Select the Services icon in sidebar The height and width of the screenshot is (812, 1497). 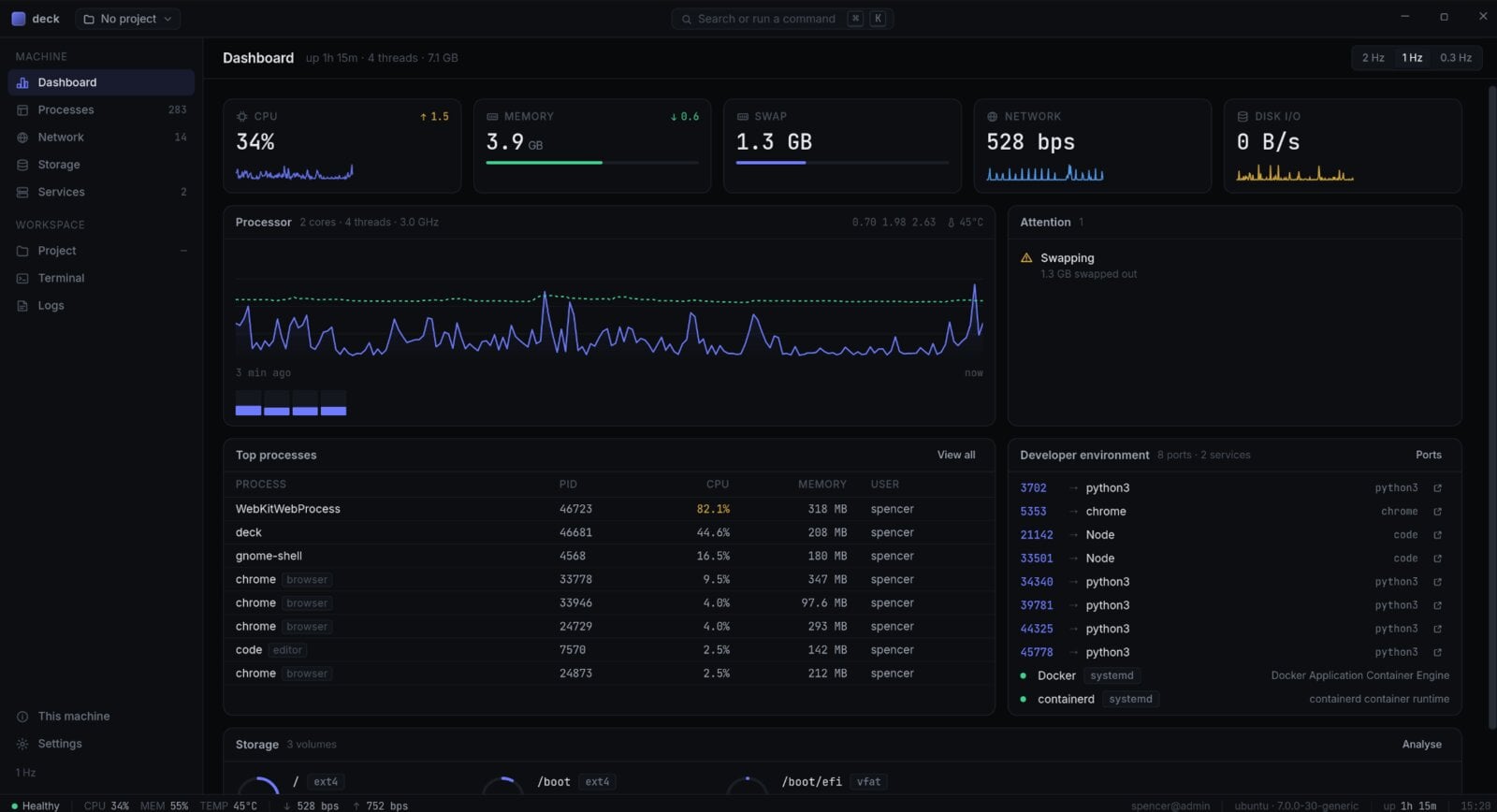[22, 192]
